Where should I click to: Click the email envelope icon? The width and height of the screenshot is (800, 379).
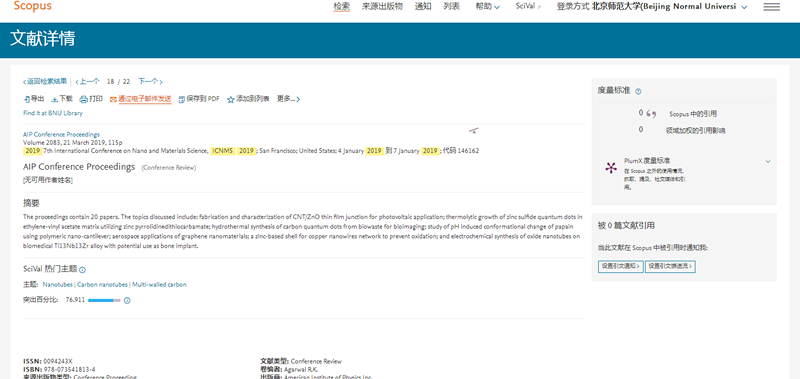tap(113, 99)
